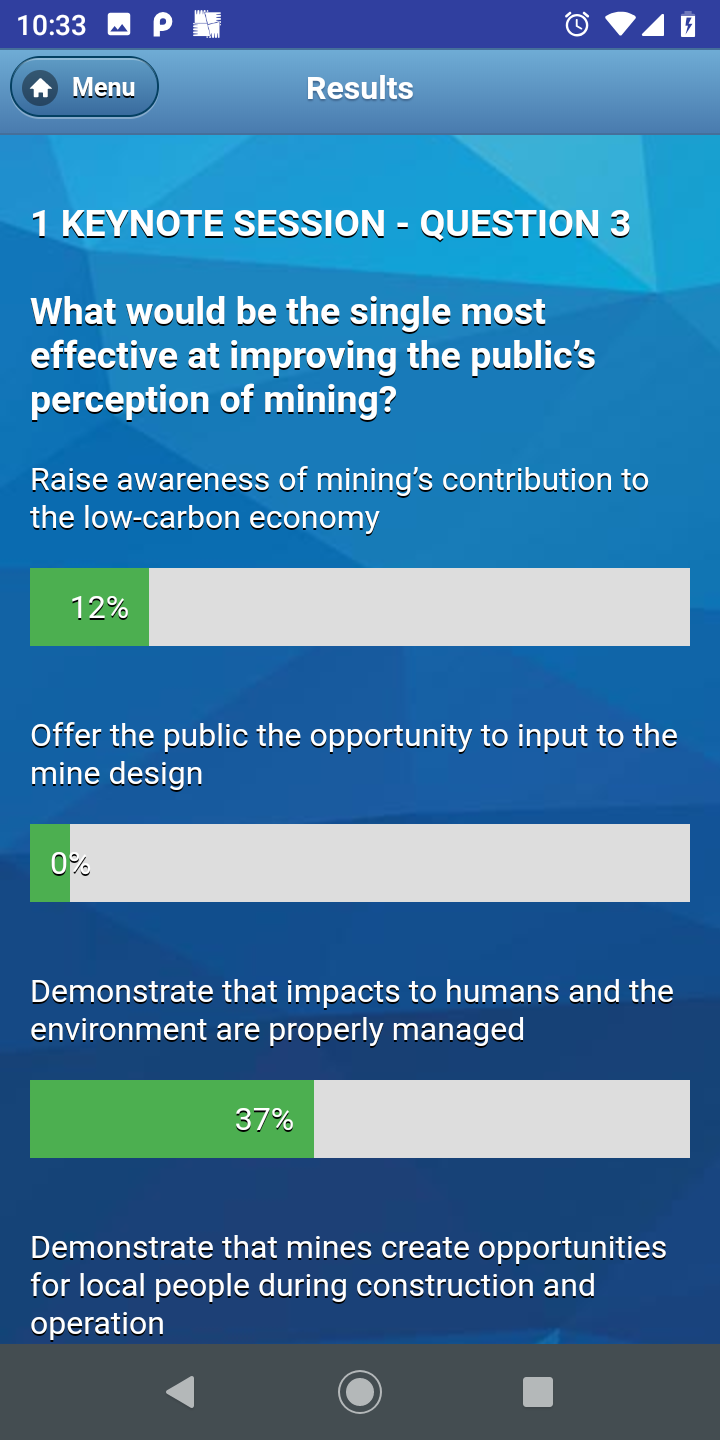The image size is (720, 1440).
Task: Tap the home icon in Menu button
Action: 41,88
